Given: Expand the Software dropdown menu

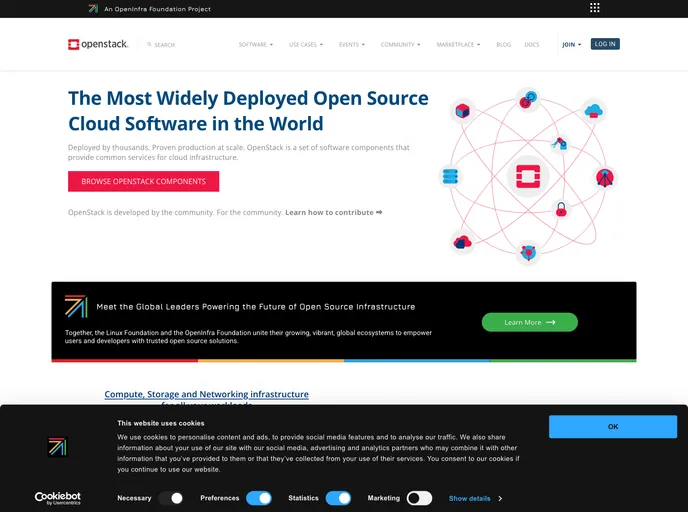Looking at the screenshot, I should [255, 45].
